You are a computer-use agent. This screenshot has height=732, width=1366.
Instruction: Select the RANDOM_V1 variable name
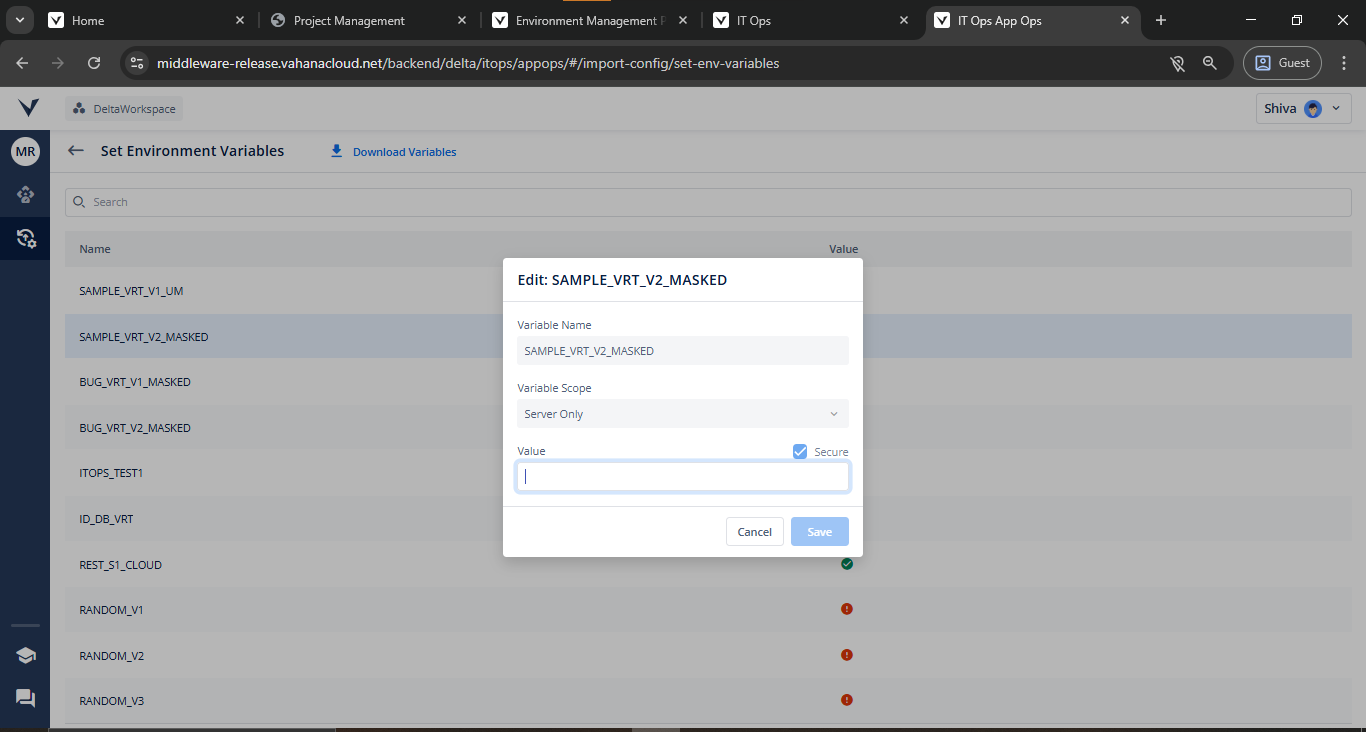click(x=111, y=610)
